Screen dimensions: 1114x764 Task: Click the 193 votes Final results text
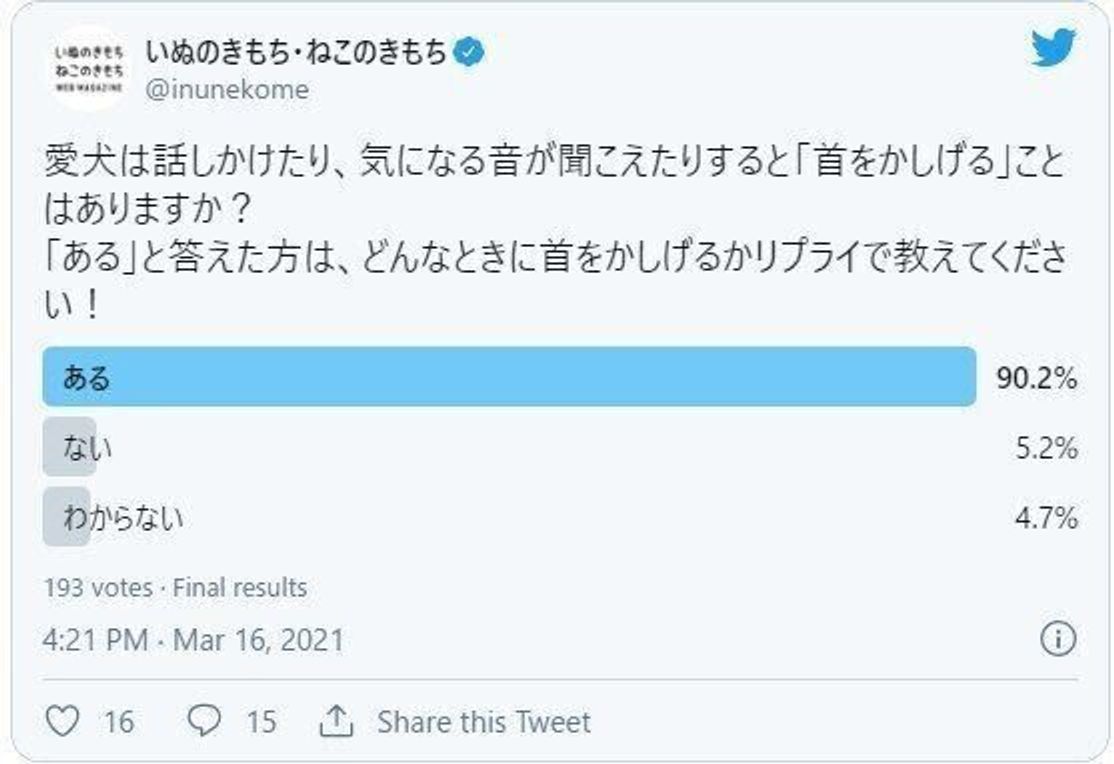click(x=175, y=587)
